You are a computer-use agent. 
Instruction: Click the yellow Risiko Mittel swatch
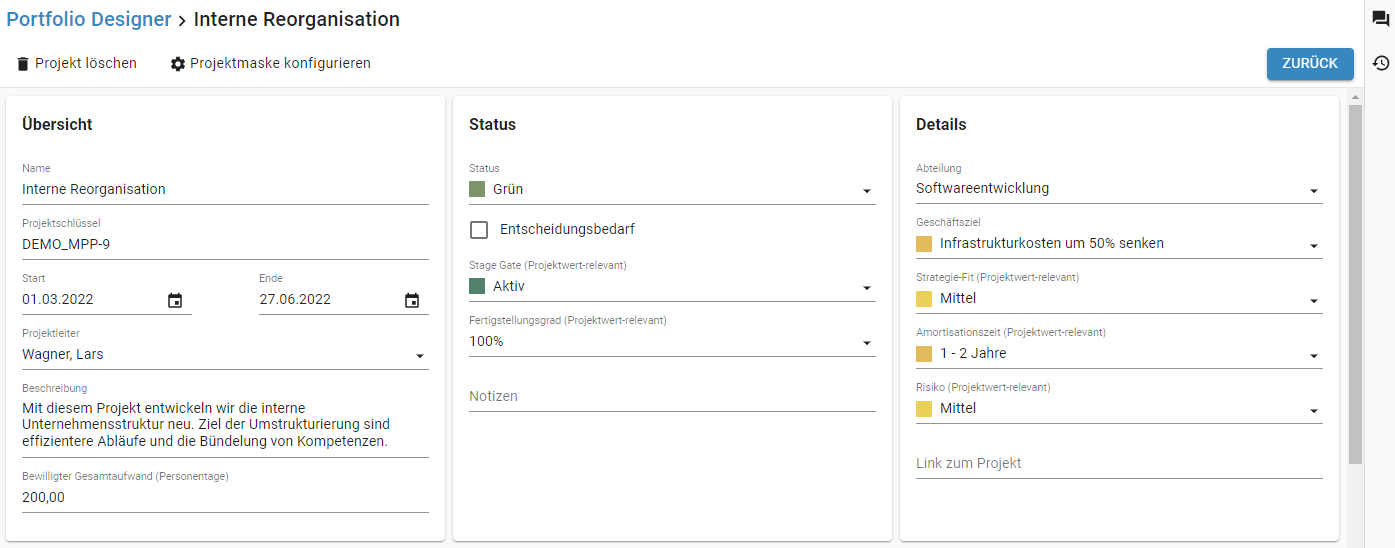click(x=924, y=409)
